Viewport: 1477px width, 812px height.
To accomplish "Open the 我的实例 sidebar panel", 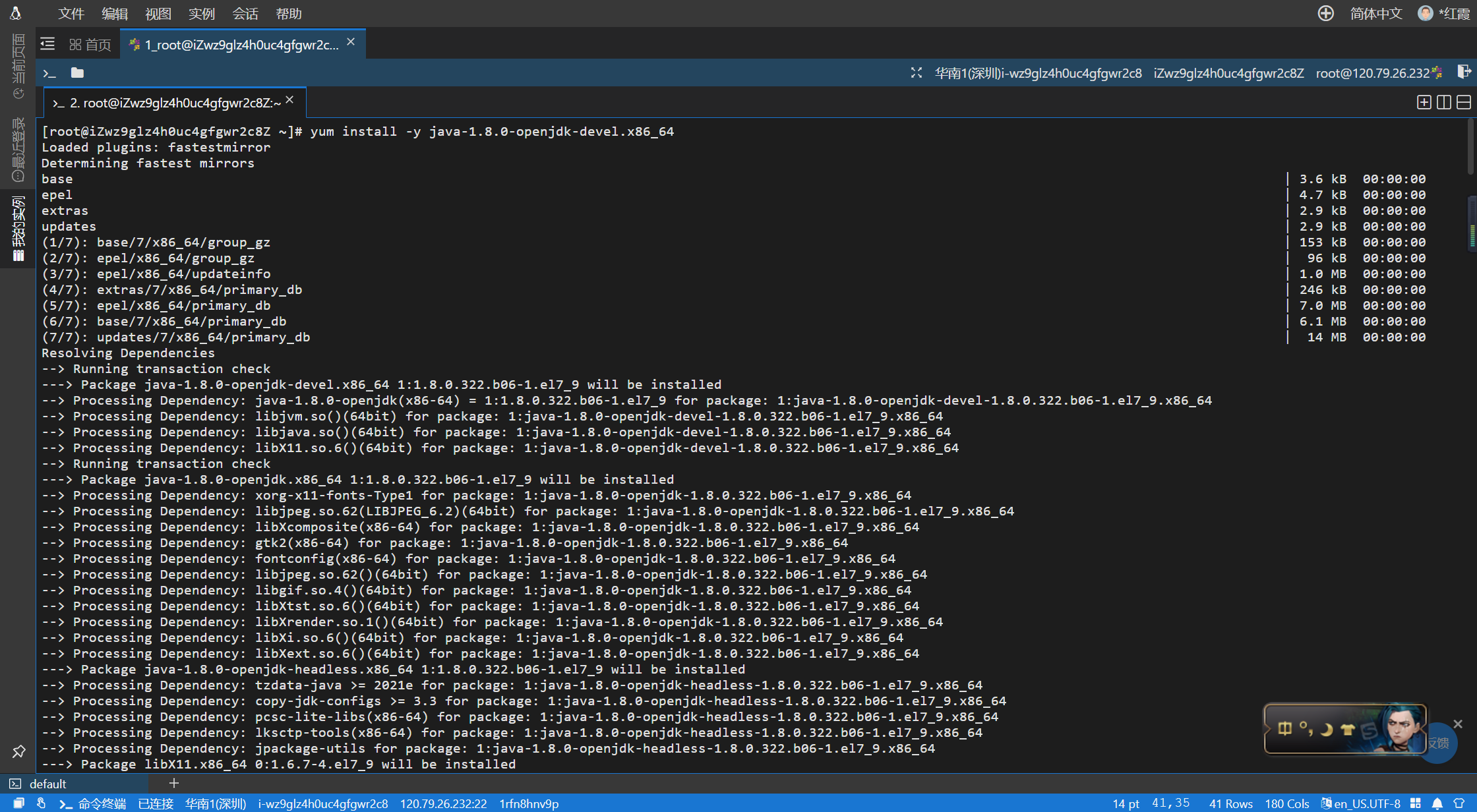I will (18, 229).
